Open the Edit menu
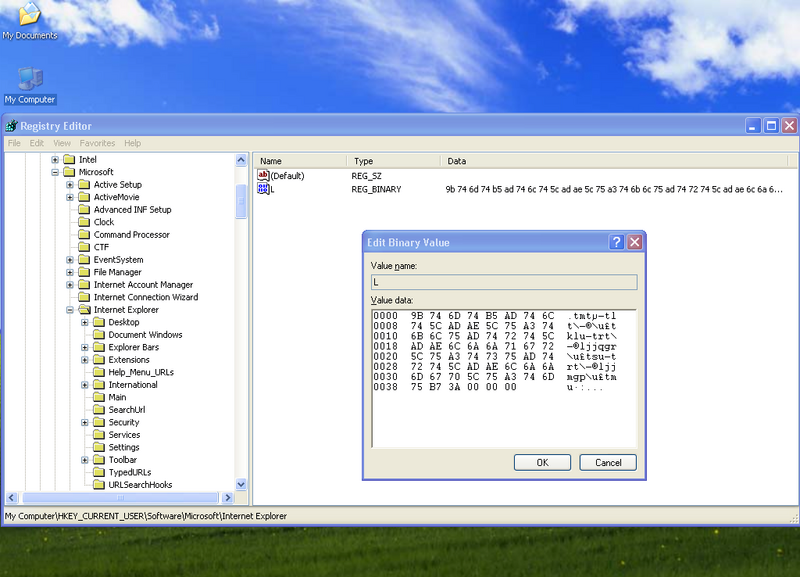Image resolution: width=800 pixels, height=577 pixels. pos(37,143)
